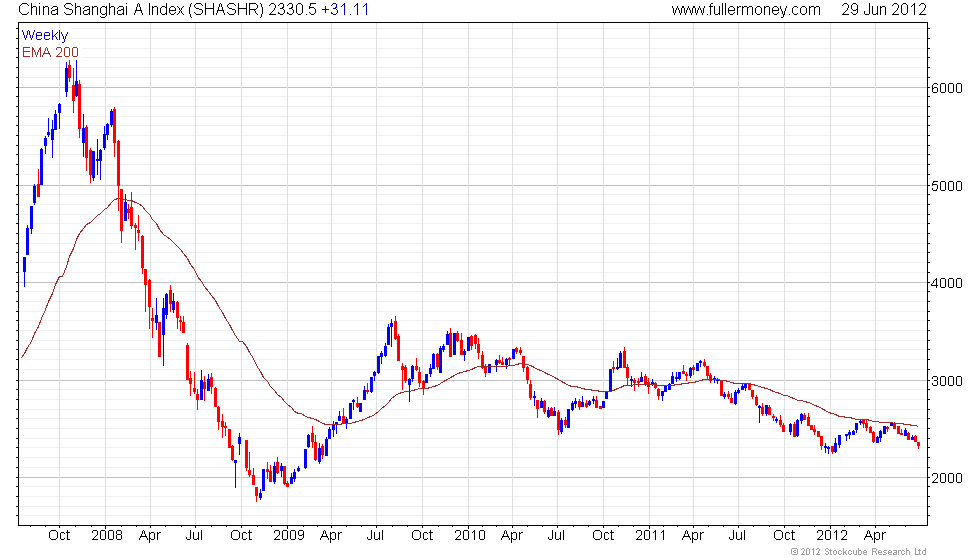
Task: Click the "Oct" label just before 2008
Action: (x=59, y=535)
